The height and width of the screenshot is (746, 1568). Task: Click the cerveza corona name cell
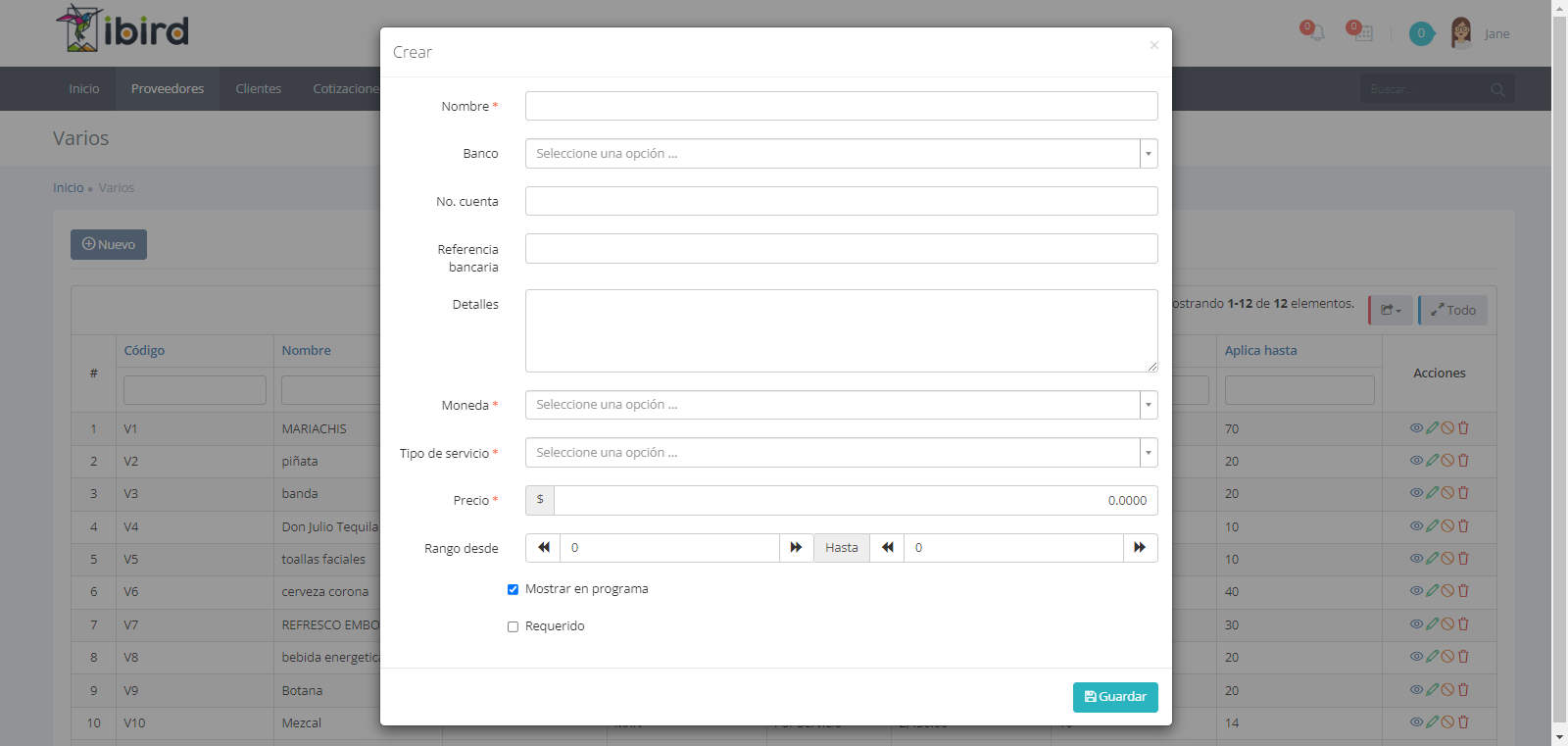pyautogui.click(x=325, y=592)
